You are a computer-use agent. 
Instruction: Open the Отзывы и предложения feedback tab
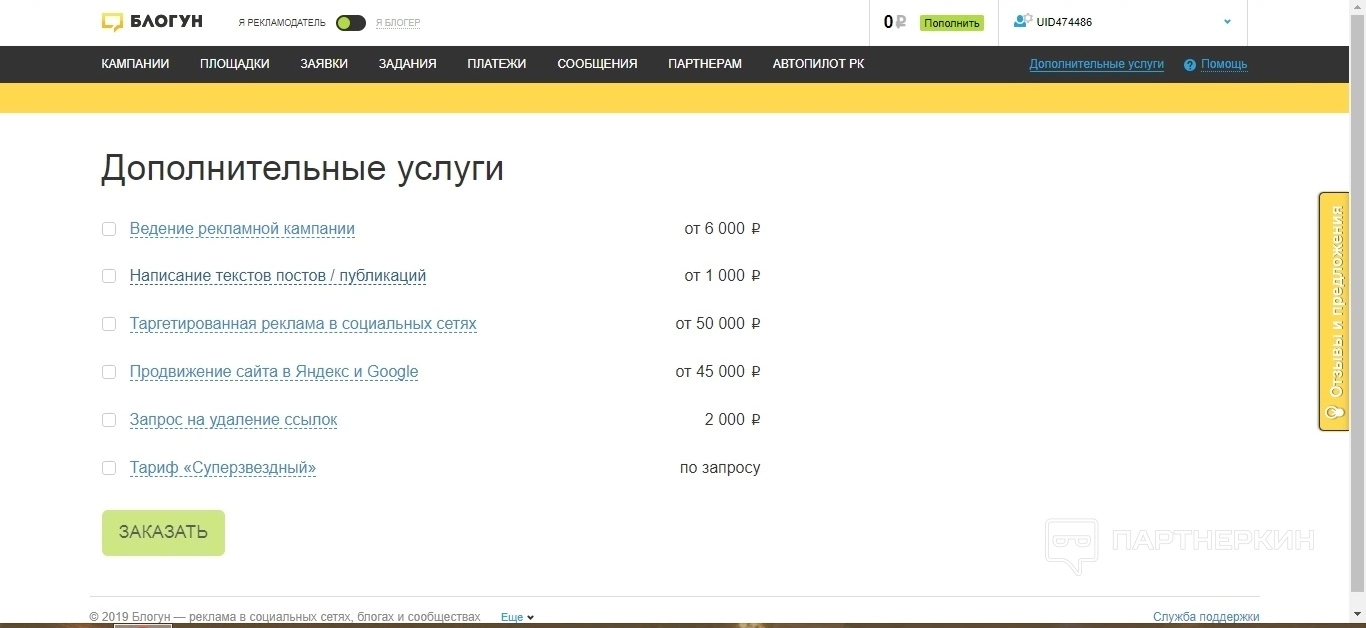pos(1333,311)
